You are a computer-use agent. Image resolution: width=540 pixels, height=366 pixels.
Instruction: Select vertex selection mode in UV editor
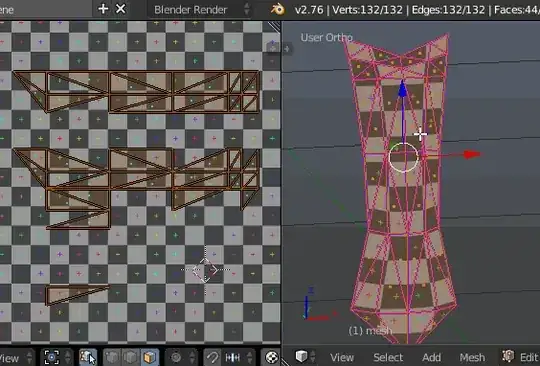click(x=111, y=358)
